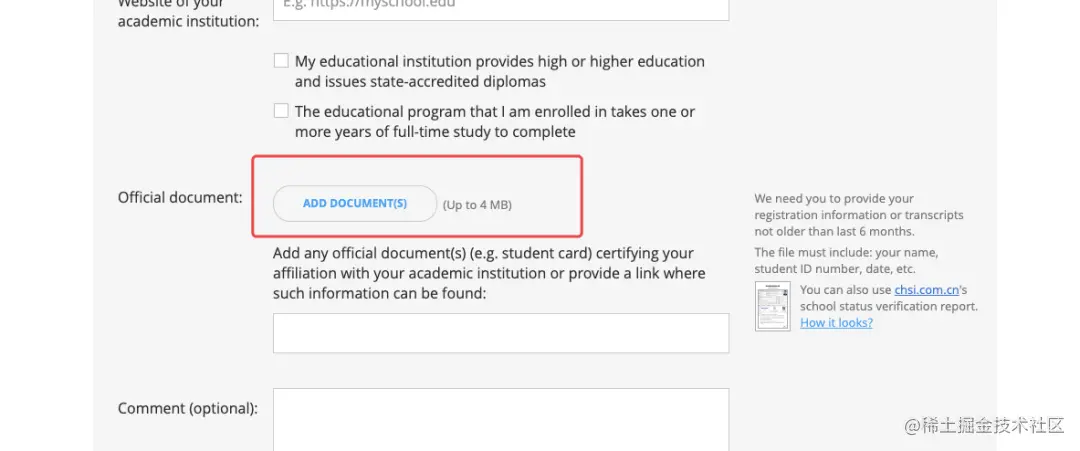Click the 'file must include: your name' note

point(846,260)
